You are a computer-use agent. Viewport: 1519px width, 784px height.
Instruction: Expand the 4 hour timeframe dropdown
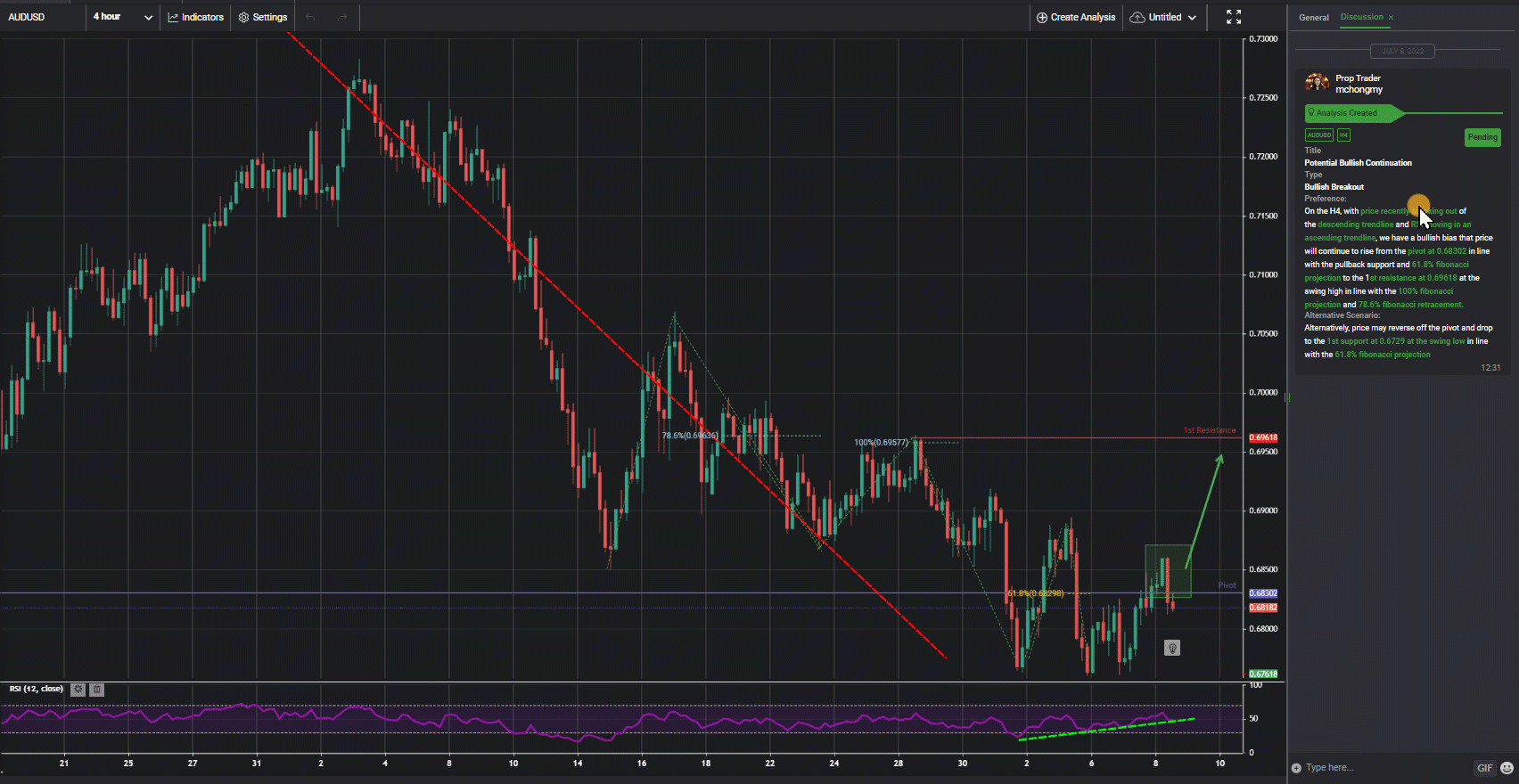[x=123, y=17]
